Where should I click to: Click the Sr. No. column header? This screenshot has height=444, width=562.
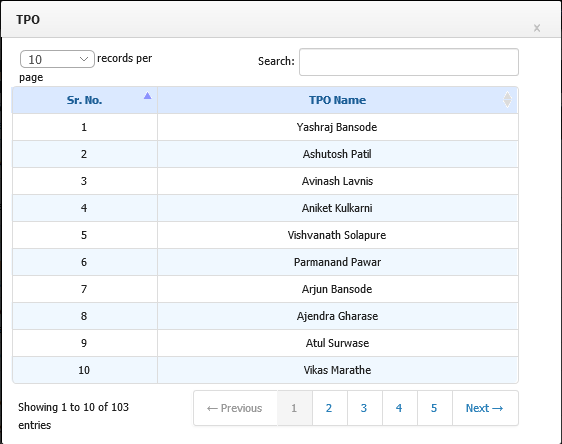click(85, 100)
